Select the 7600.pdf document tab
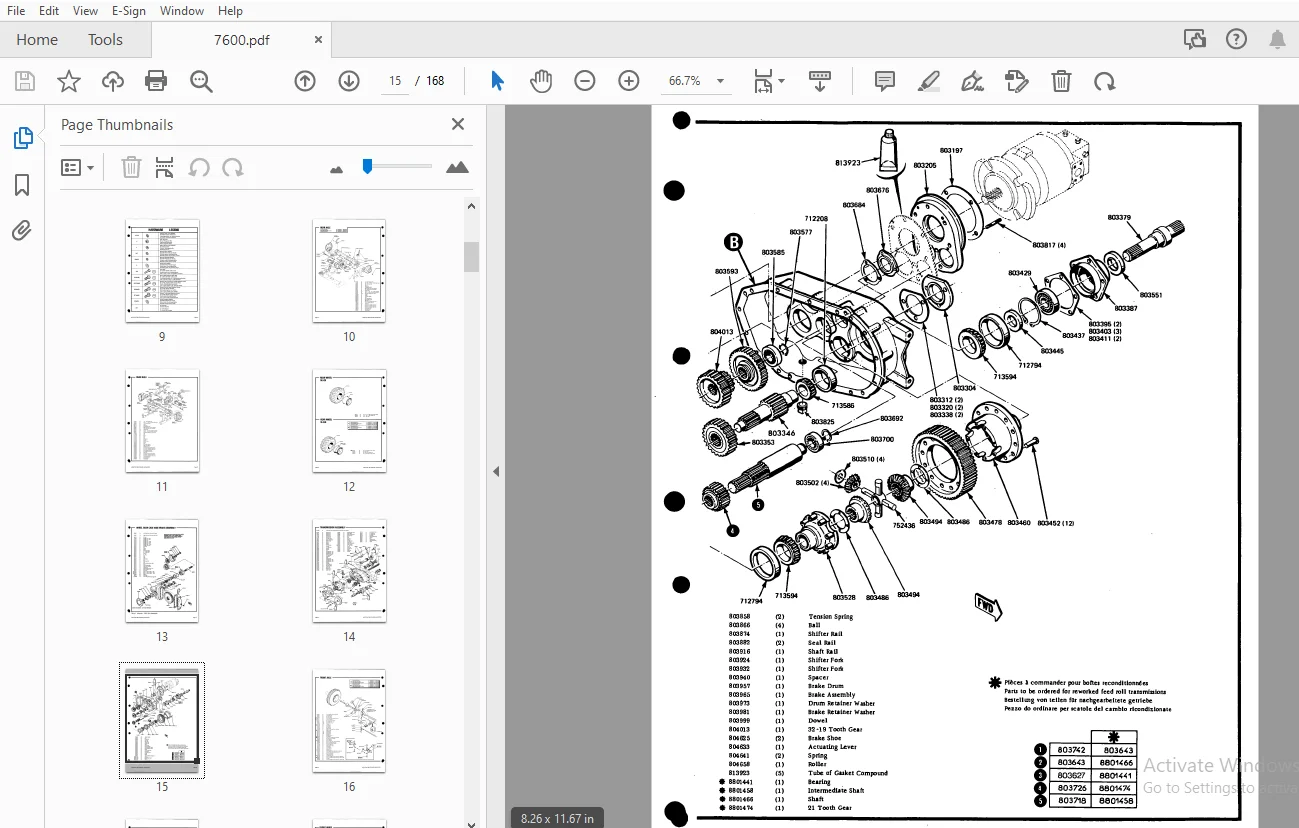Image resolution: width=1299 pixels, height=828 pixels. point(242,40)
